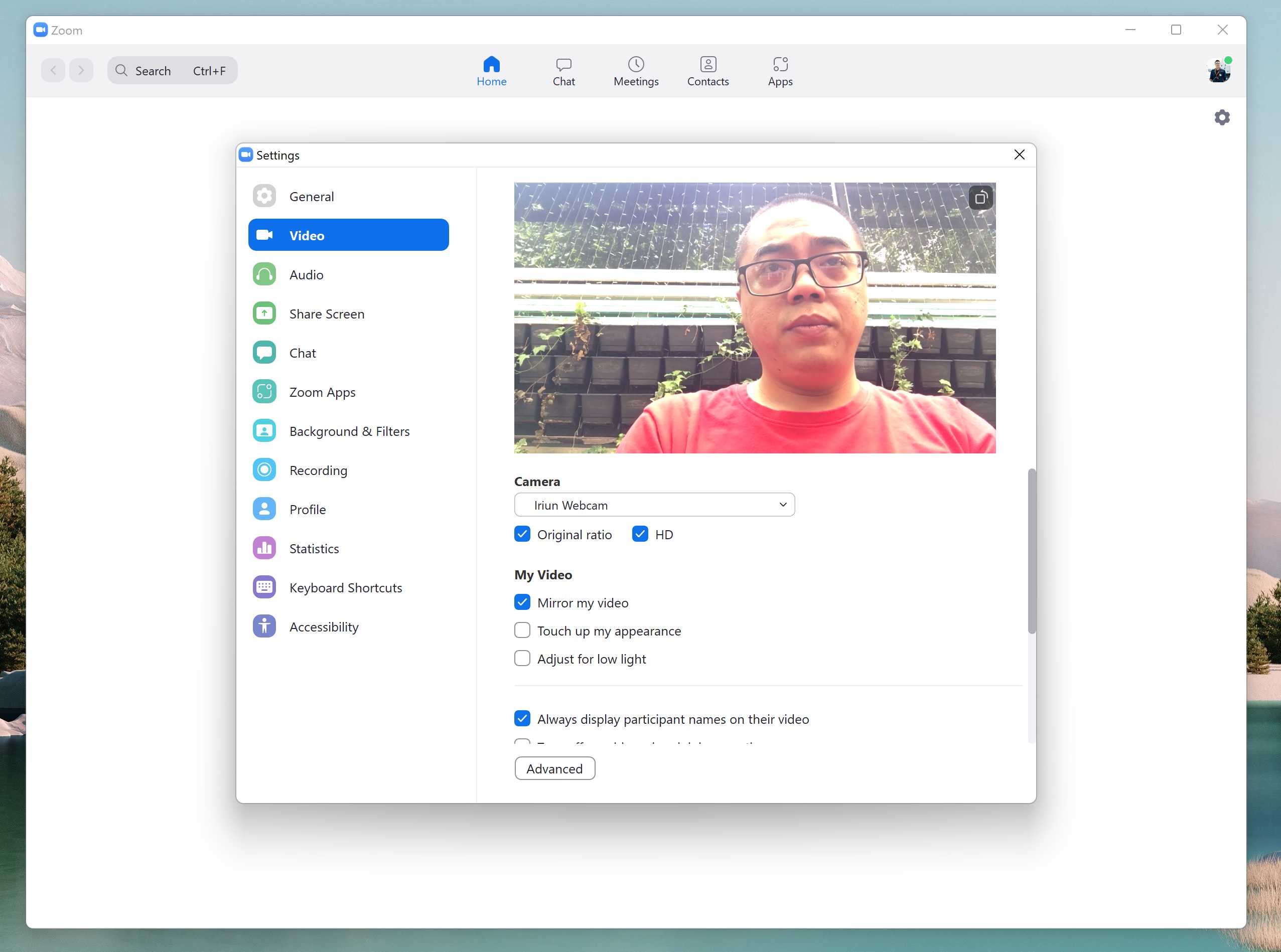Open Background & Filters settings label

pos(349,432)
